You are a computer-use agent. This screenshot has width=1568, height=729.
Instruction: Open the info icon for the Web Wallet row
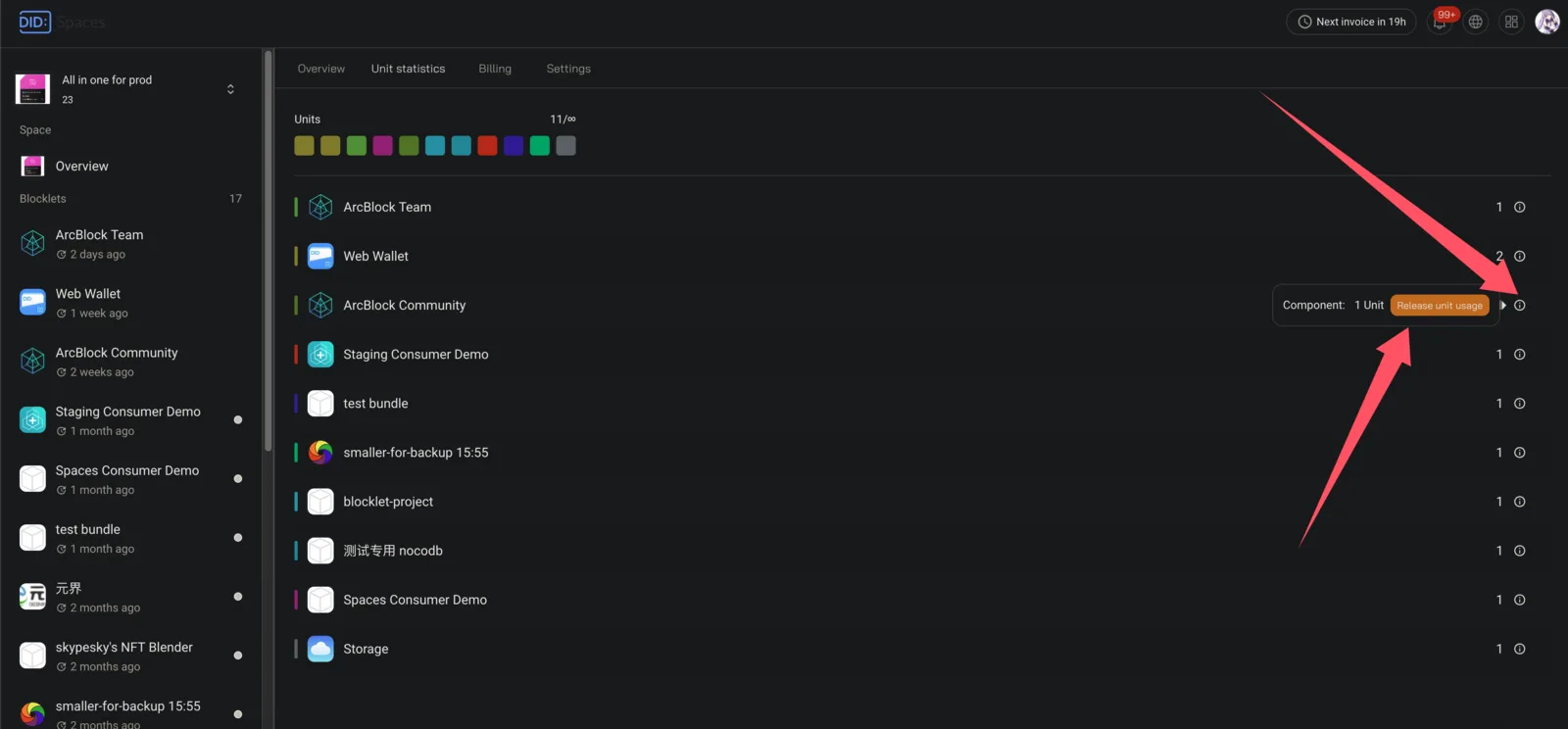click(x=1519, y=256)
